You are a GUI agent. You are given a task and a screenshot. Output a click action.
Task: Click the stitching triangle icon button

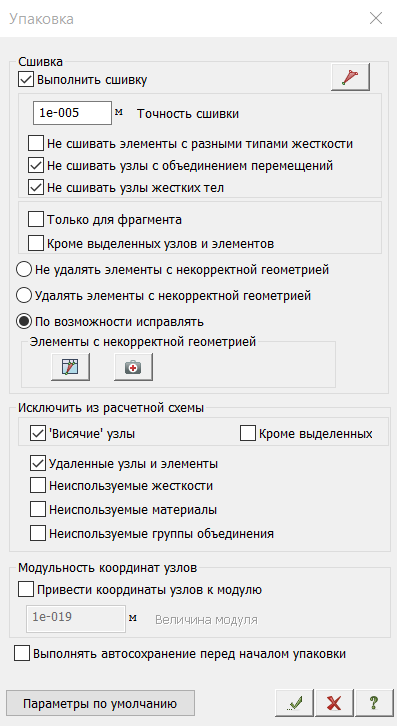coord(351,77)
